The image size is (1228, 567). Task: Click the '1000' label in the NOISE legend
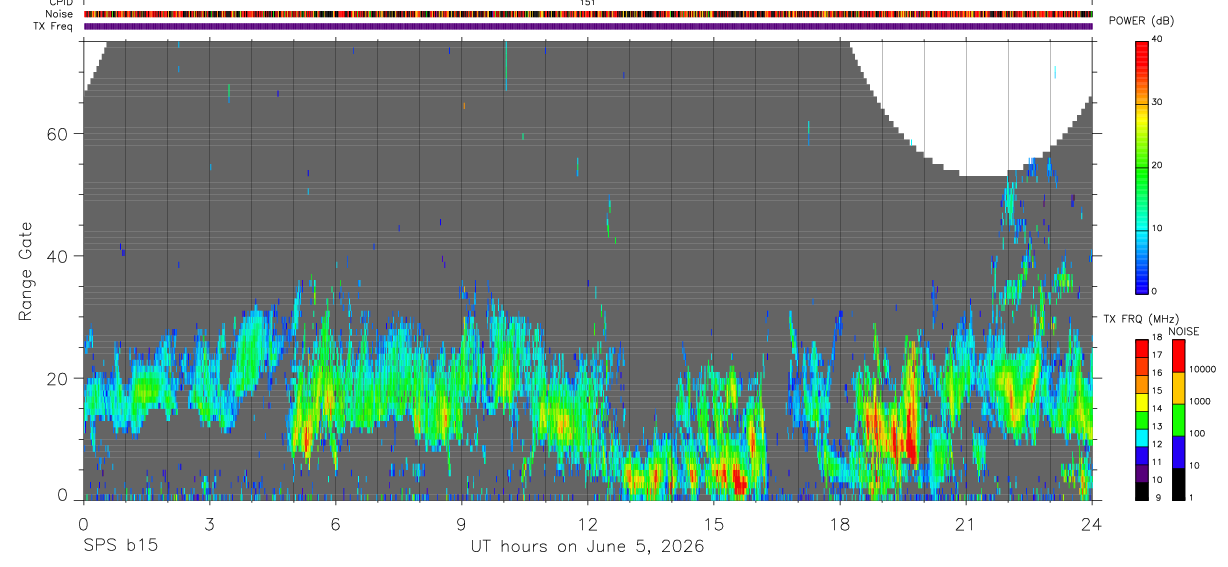pyautogui.click(x=1200, y=401)
